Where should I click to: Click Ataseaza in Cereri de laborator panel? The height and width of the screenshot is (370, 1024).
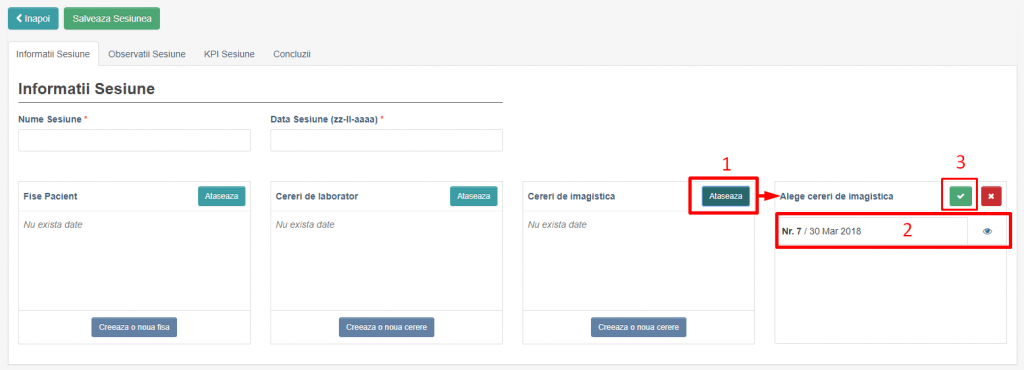473,196
